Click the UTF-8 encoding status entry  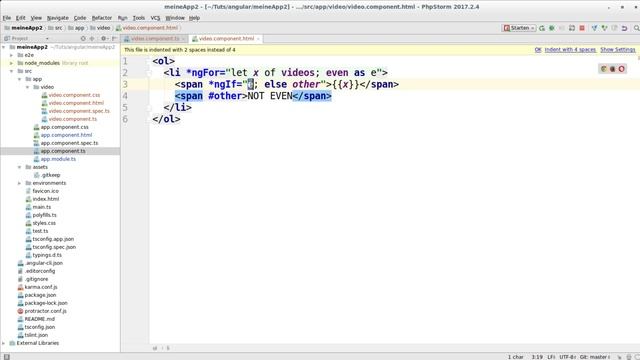[x=567, y=357]
